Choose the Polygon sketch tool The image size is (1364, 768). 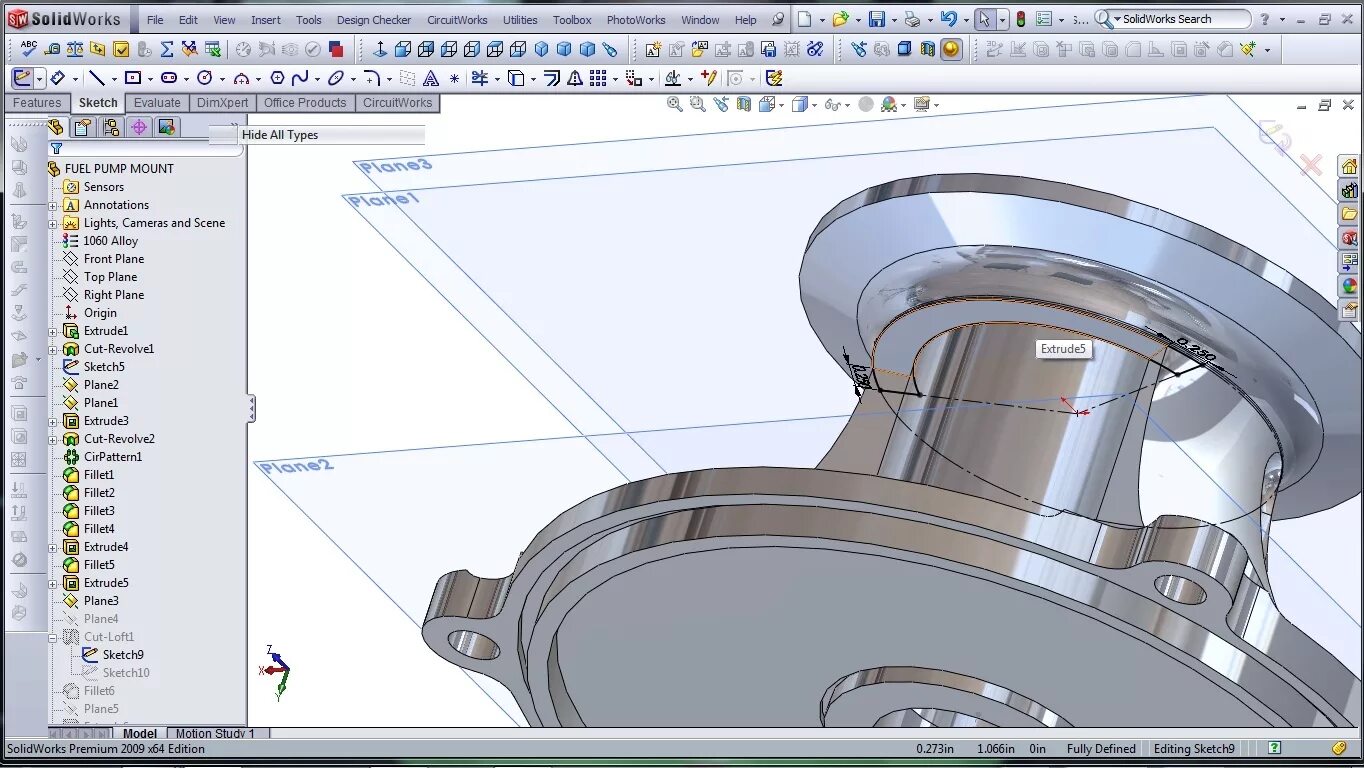277,78
